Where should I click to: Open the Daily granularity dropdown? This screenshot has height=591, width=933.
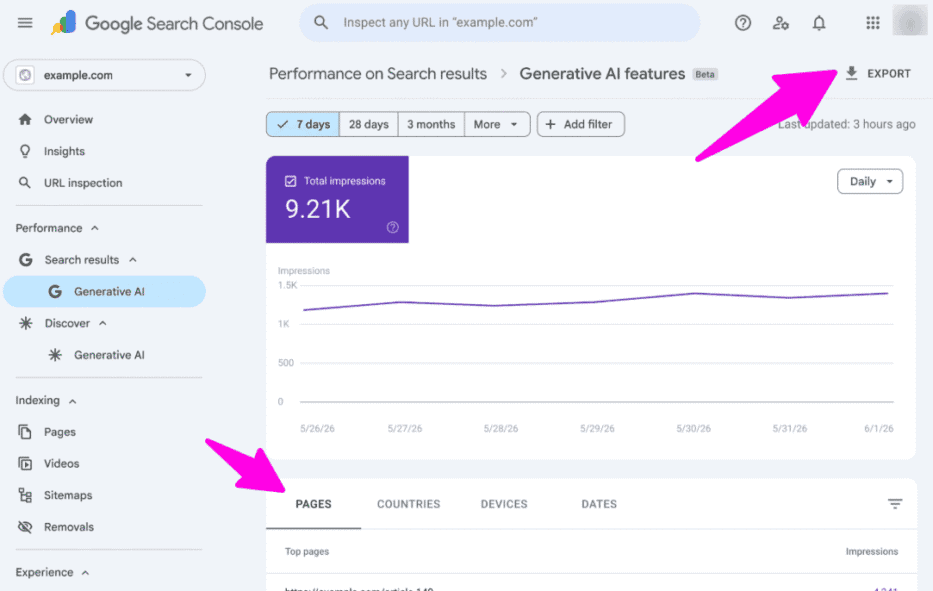click(x=870, y=182)
